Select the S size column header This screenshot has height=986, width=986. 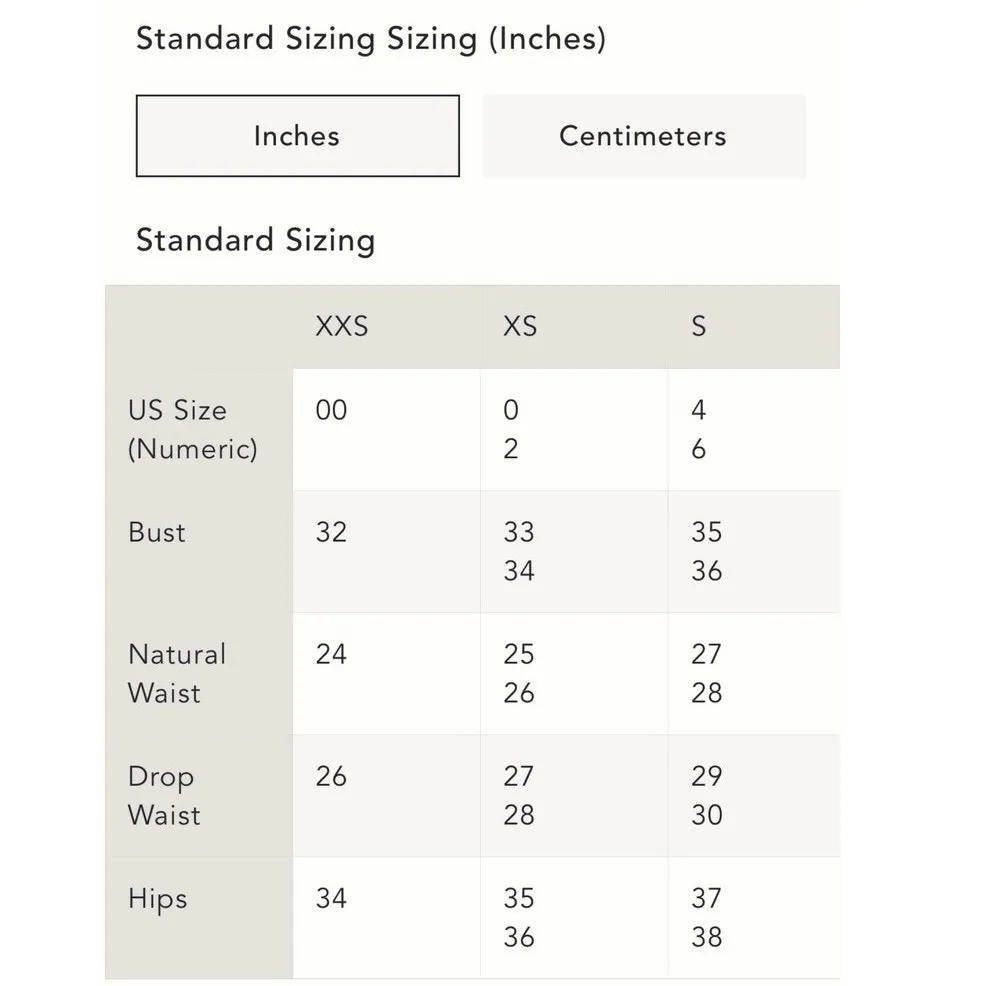(x=699, y=326)
